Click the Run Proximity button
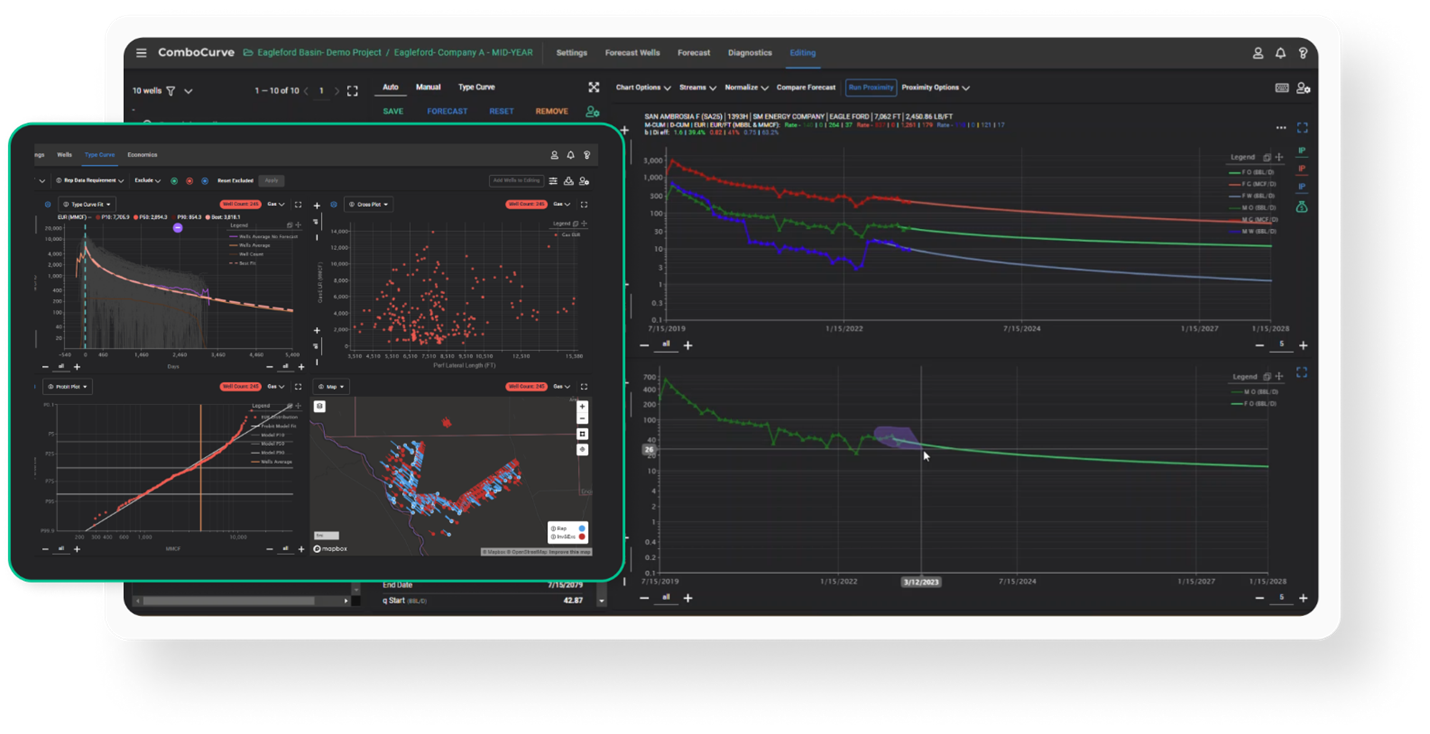This screenshot has height=734, width=1430. tap(870, 88)
